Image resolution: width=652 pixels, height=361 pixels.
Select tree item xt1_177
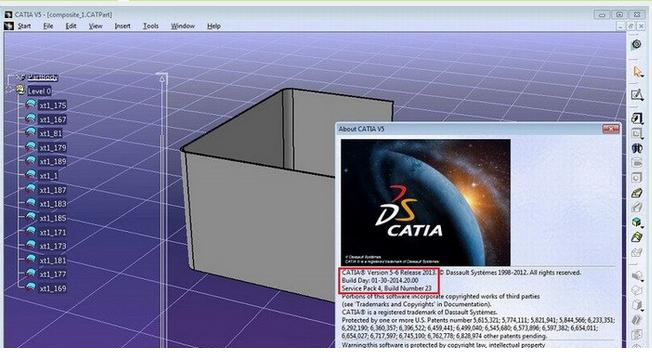(x=53, y=274)
